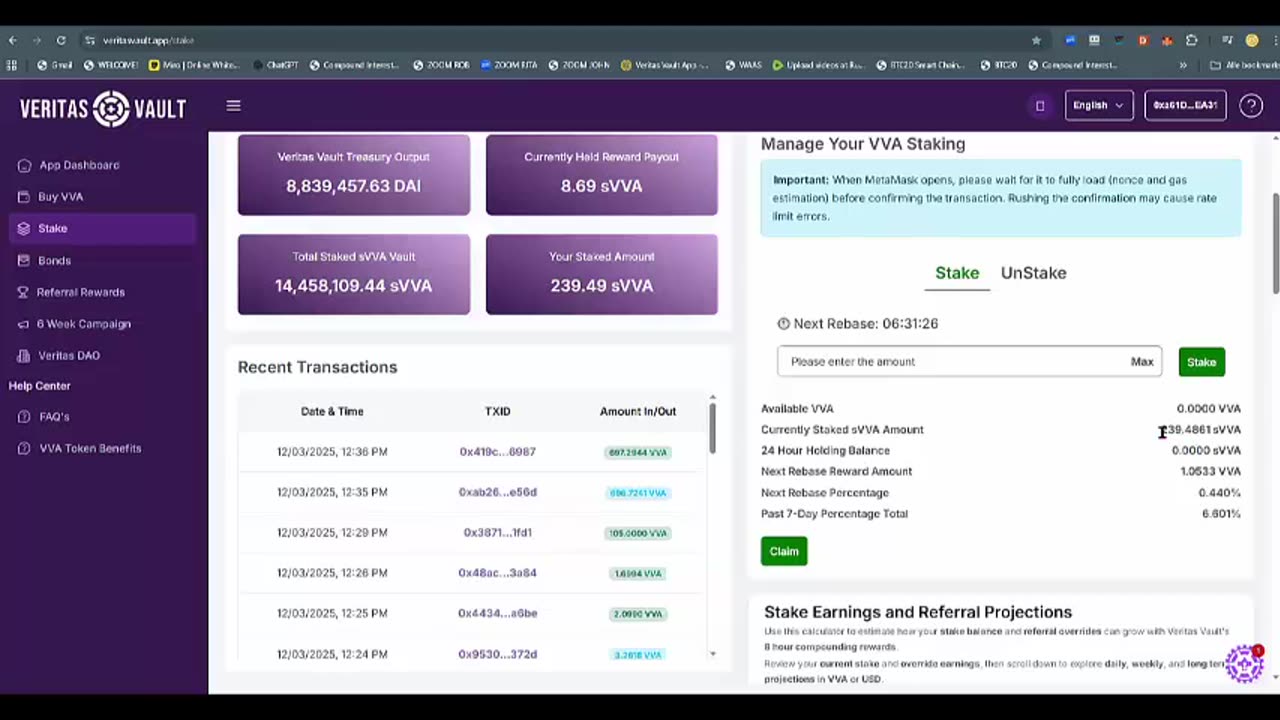Click the Your Staked Amount card
The image size is (1280, 720).
click(601, 274)
